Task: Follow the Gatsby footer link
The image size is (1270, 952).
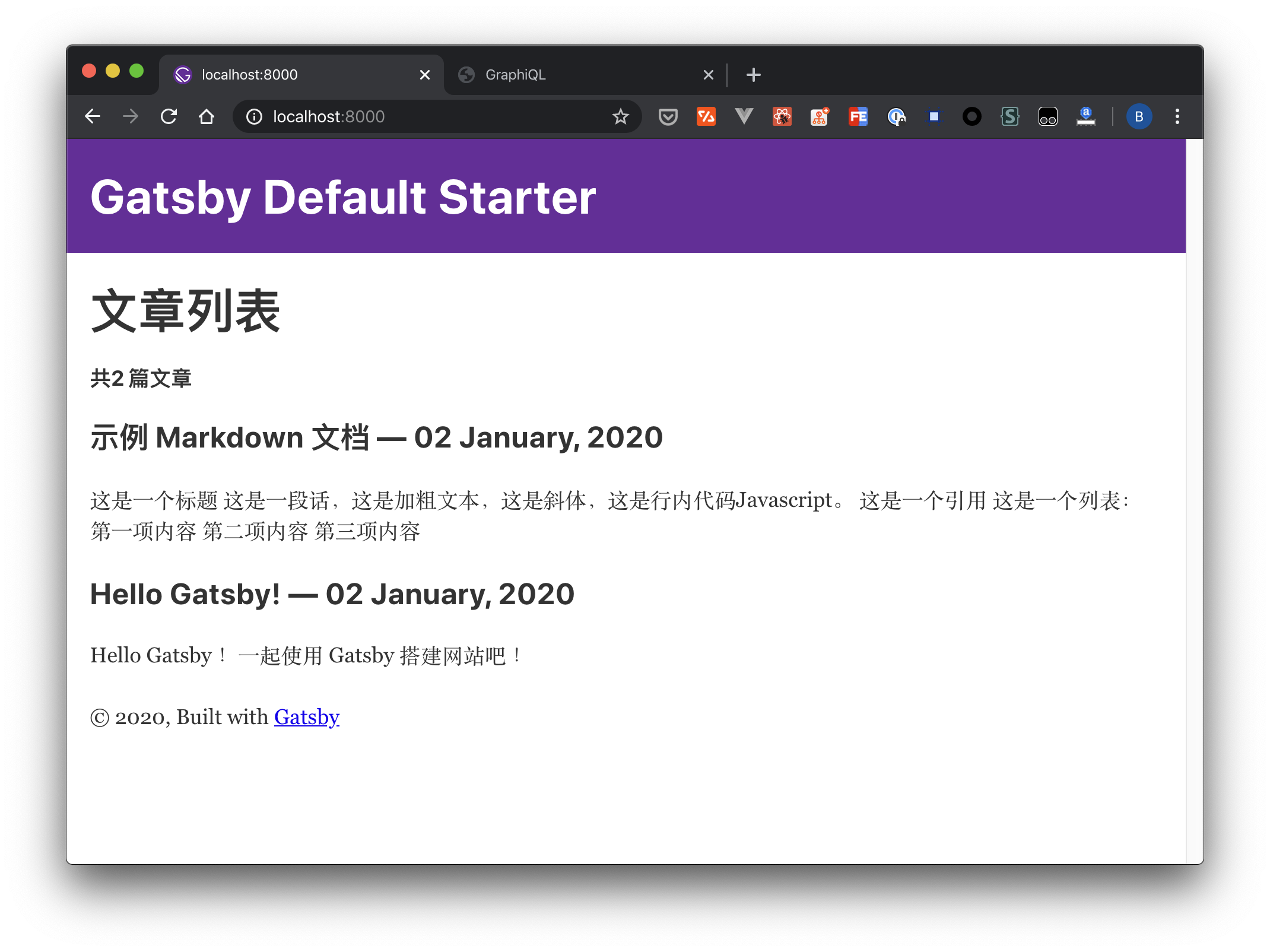Action: (307, 717)
